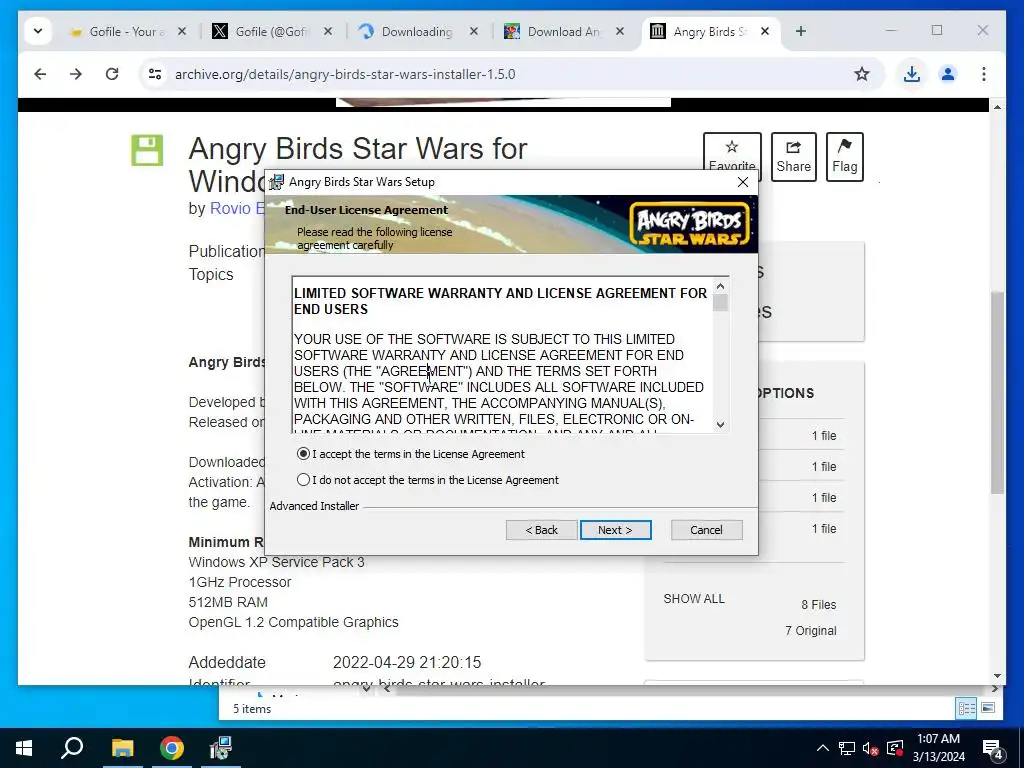Close the Angry Birds Star Wars Setup dialog
1024x768 pixels.
pos(743,182)
